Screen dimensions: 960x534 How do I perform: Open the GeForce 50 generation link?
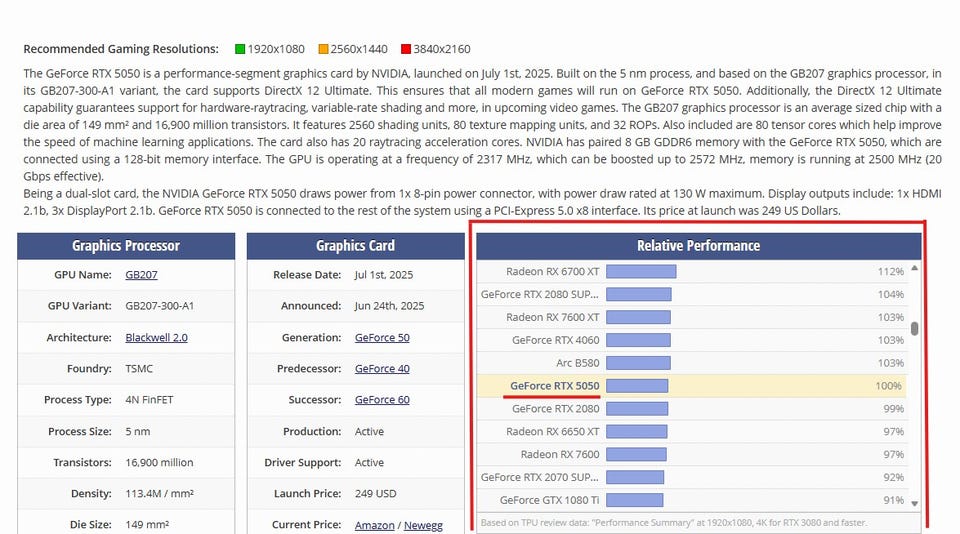click(x=382, y=337)
